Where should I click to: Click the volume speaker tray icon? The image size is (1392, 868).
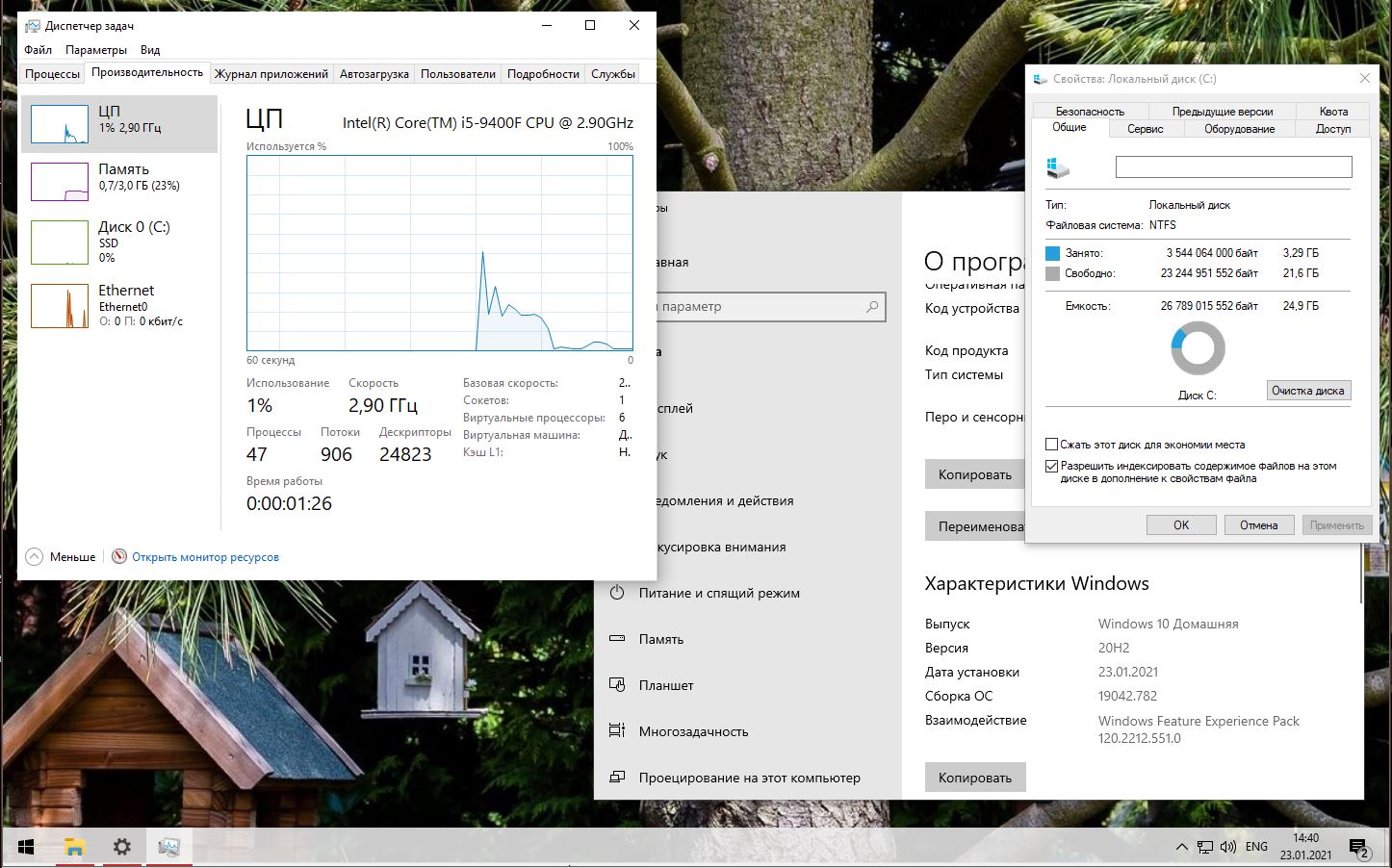tap(1227, 847)
